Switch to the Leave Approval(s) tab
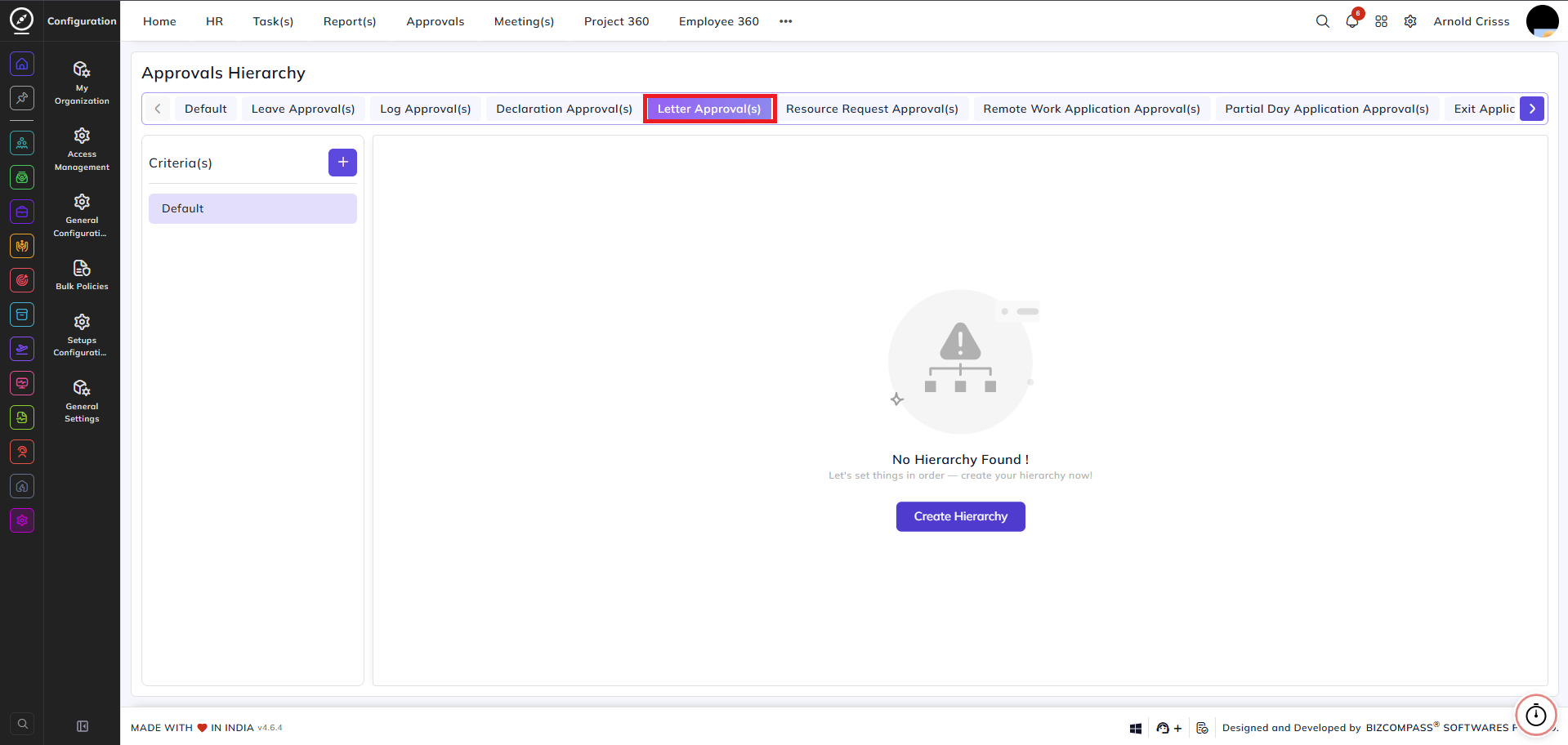The image size is (1568, 745). (303, 109)
